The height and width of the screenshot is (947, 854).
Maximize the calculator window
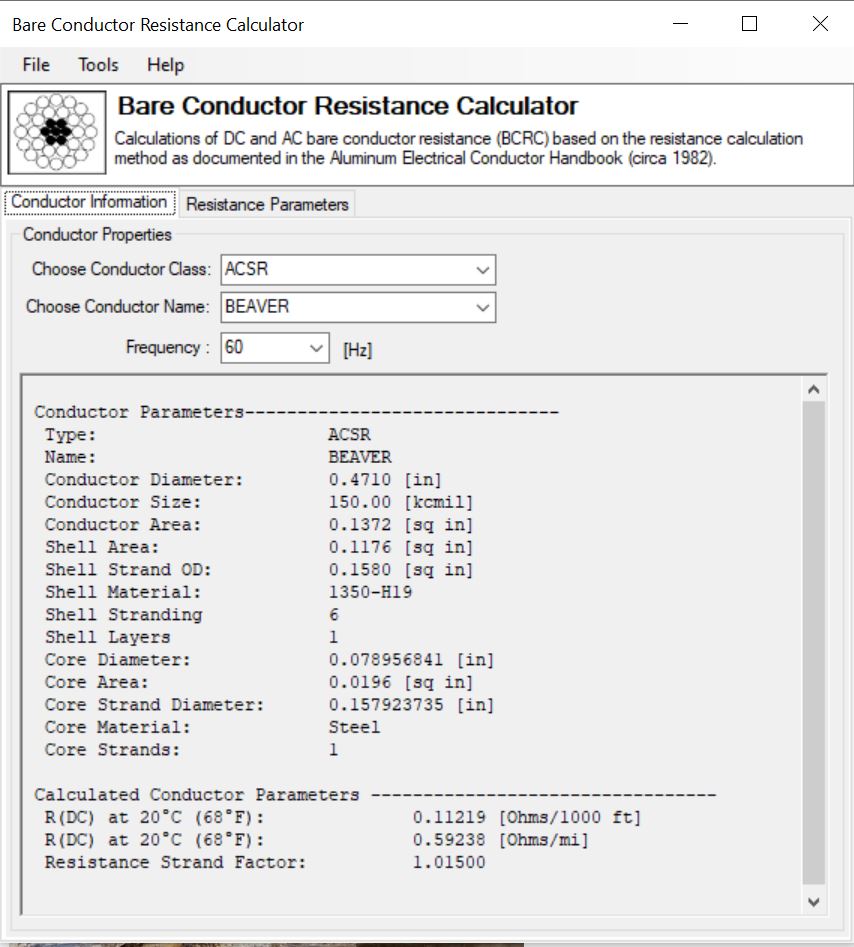coord(749,24)
